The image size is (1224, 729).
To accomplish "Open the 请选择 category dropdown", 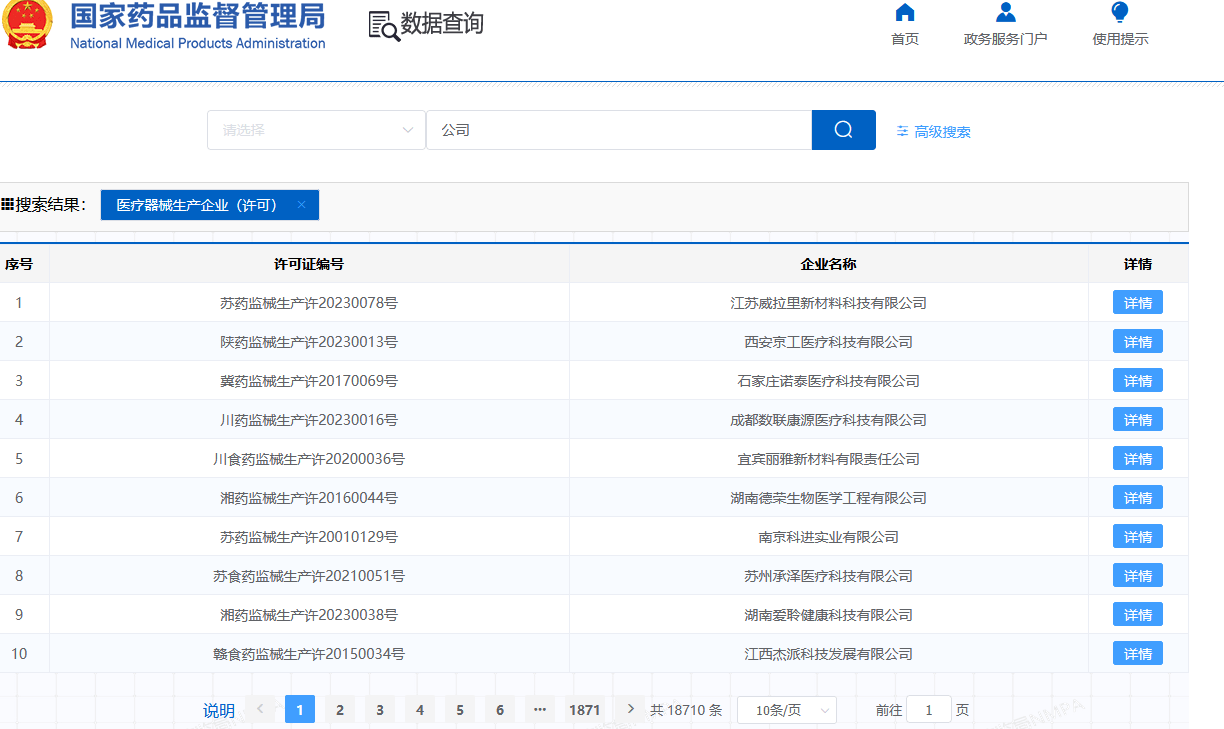I will pyautogui.click(x=316, y=130).
